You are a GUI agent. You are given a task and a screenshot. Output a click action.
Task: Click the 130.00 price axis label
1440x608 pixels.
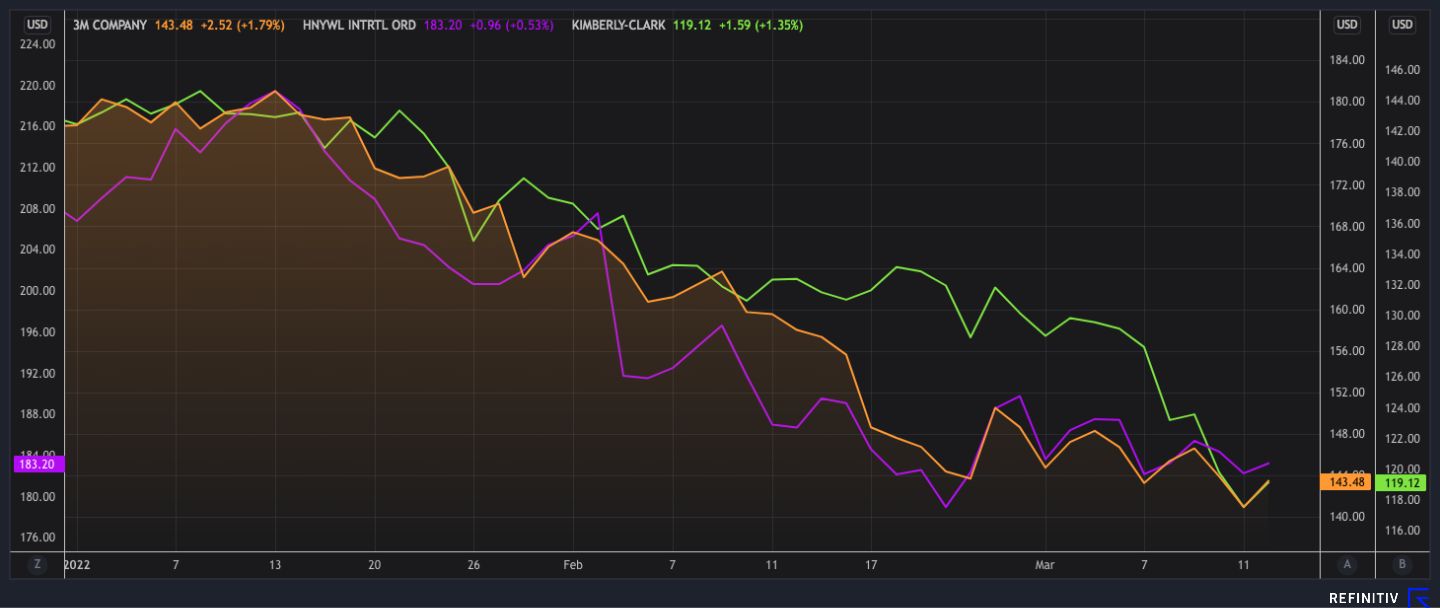pyautogui.click(x=1403, y=316)
